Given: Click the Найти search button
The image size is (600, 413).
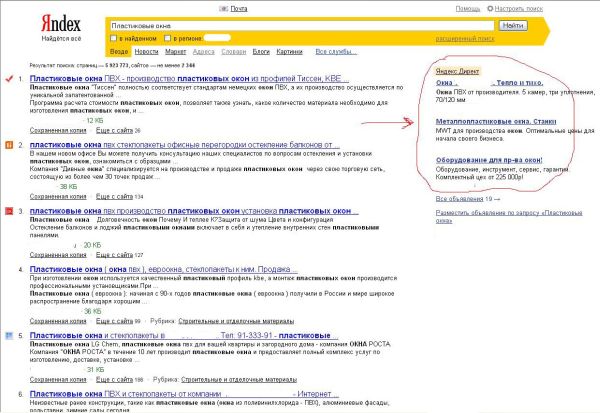Looking at the screenshot, I should coord(513,26).
